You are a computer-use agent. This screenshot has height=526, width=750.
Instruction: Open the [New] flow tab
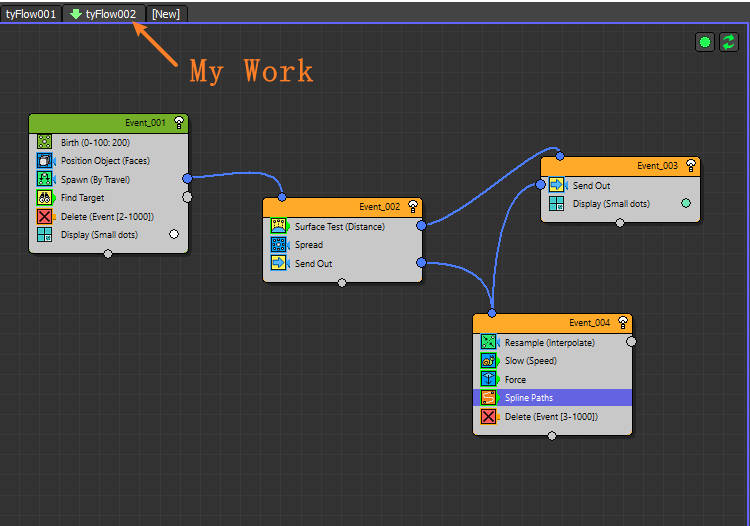point(166,14)
